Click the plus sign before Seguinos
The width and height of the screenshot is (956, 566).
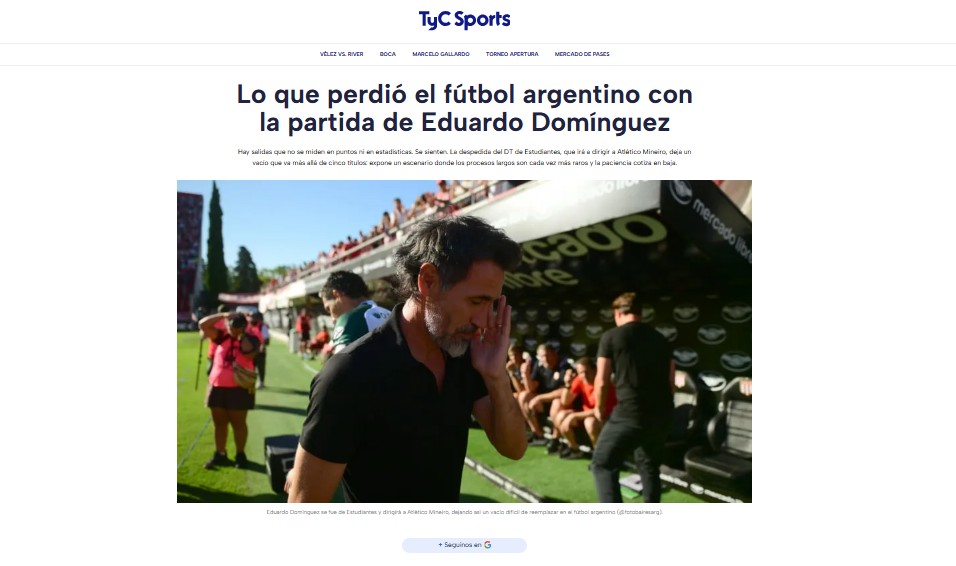(x=440, y=545)
